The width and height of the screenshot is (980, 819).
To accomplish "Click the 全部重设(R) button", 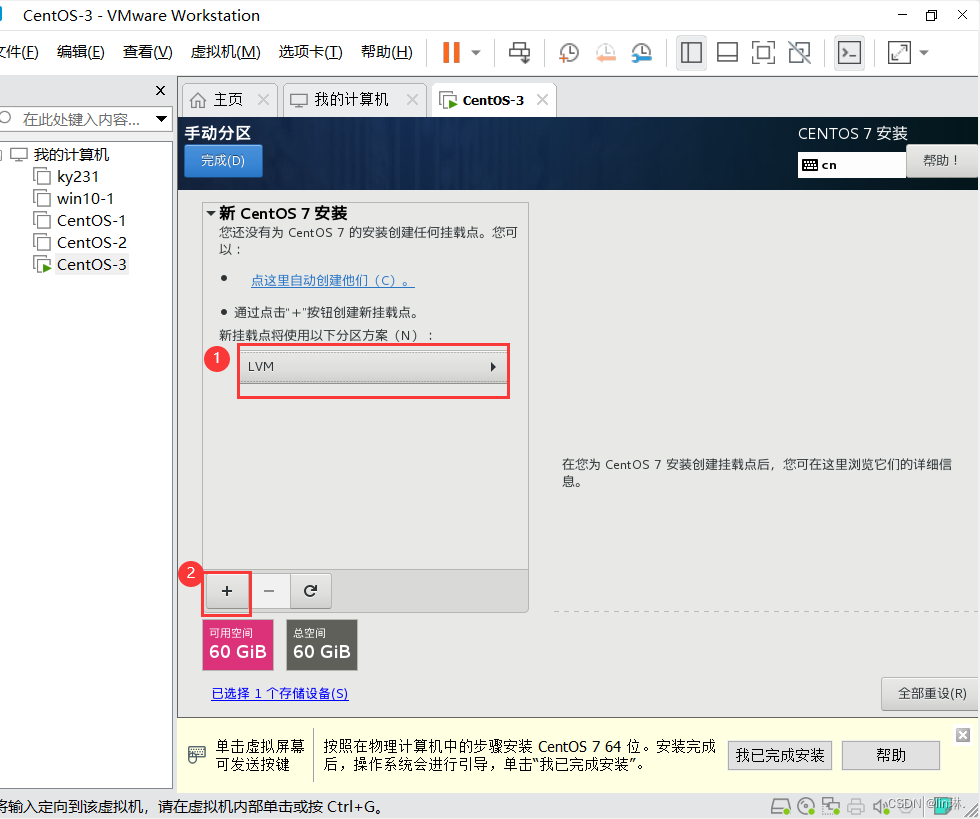I will point(931,693).
